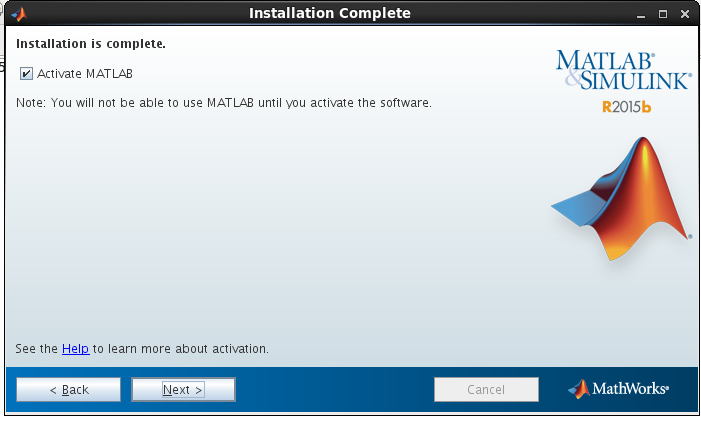Open the Help link about activation
The image size is (701, 421).
pos(75,349)
